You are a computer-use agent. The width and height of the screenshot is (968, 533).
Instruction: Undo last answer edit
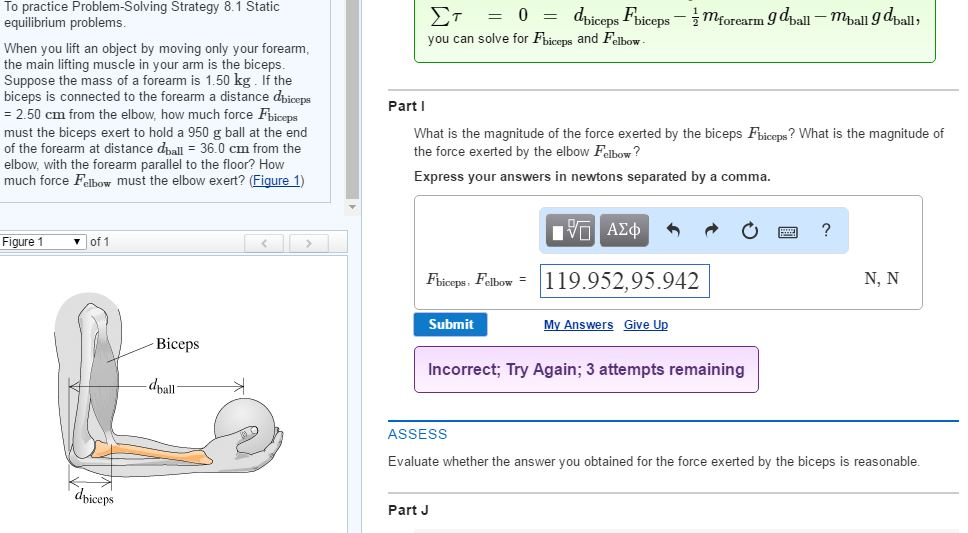tap(673, 230)
